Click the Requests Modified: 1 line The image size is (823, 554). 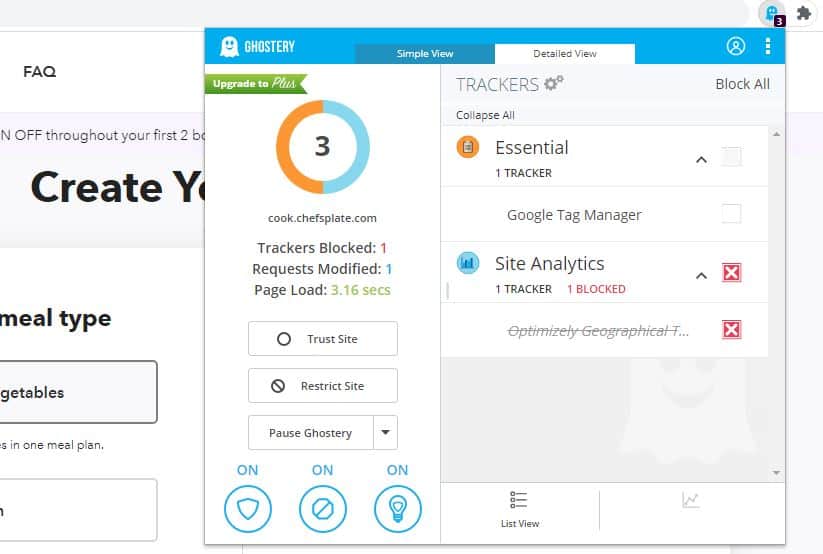click(322, 269)
